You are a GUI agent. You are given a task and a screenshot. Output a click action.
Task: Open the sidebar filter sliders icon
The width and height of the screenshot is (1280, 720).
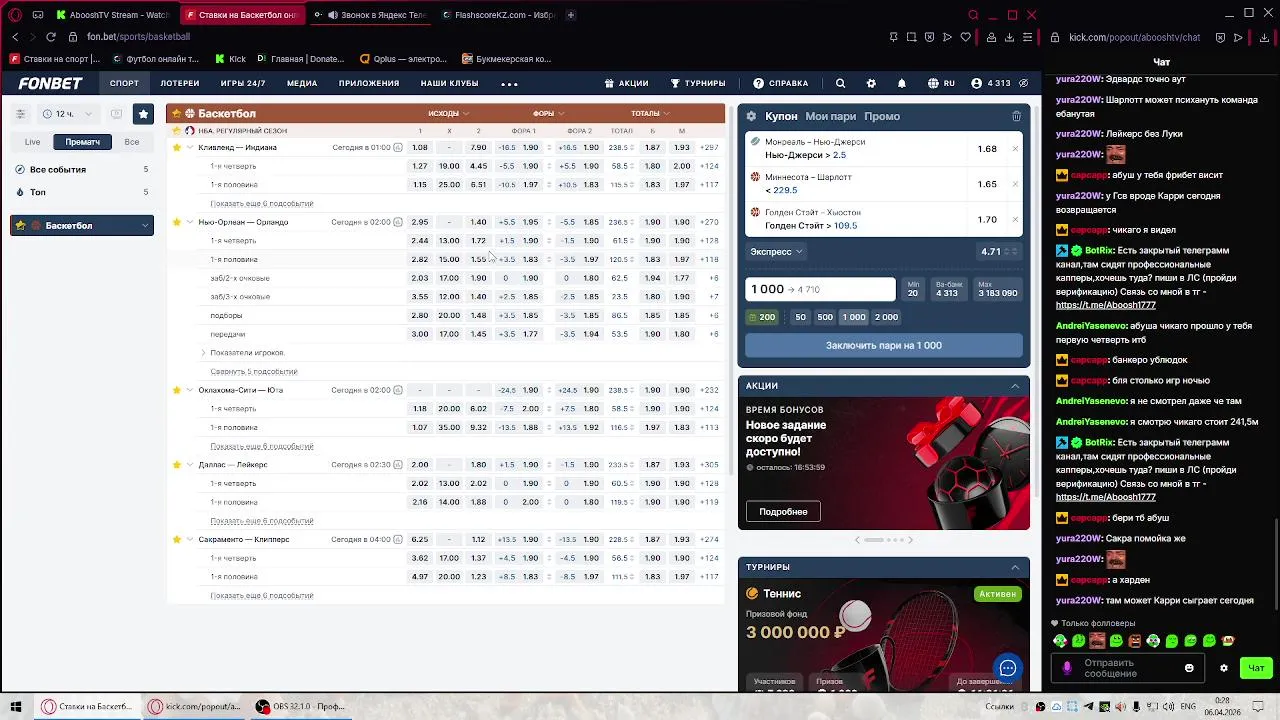[x=20, y=114]
